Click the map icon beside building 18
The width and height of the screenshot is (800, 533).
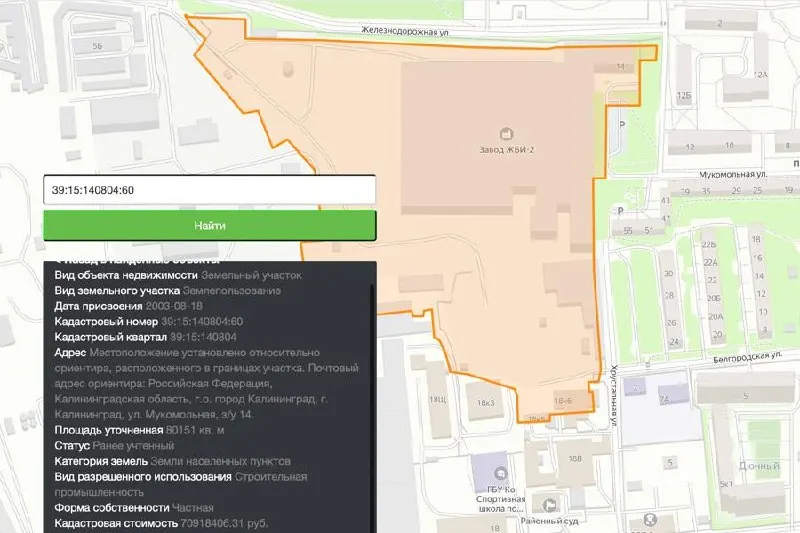click(650, 520)
